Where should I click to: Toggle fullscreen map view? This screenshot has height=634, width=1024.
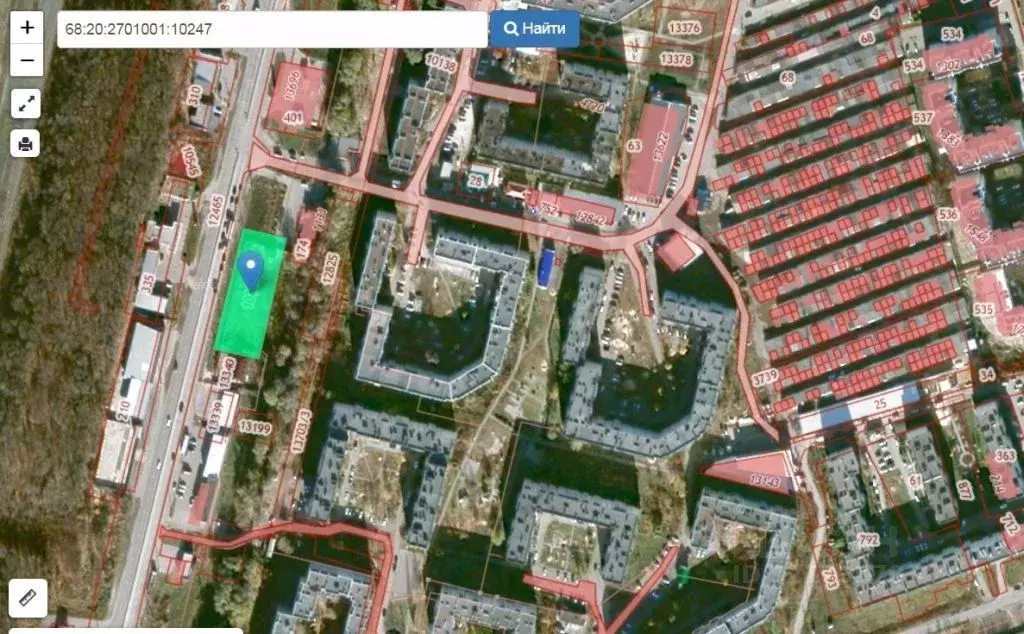point(26,104)
